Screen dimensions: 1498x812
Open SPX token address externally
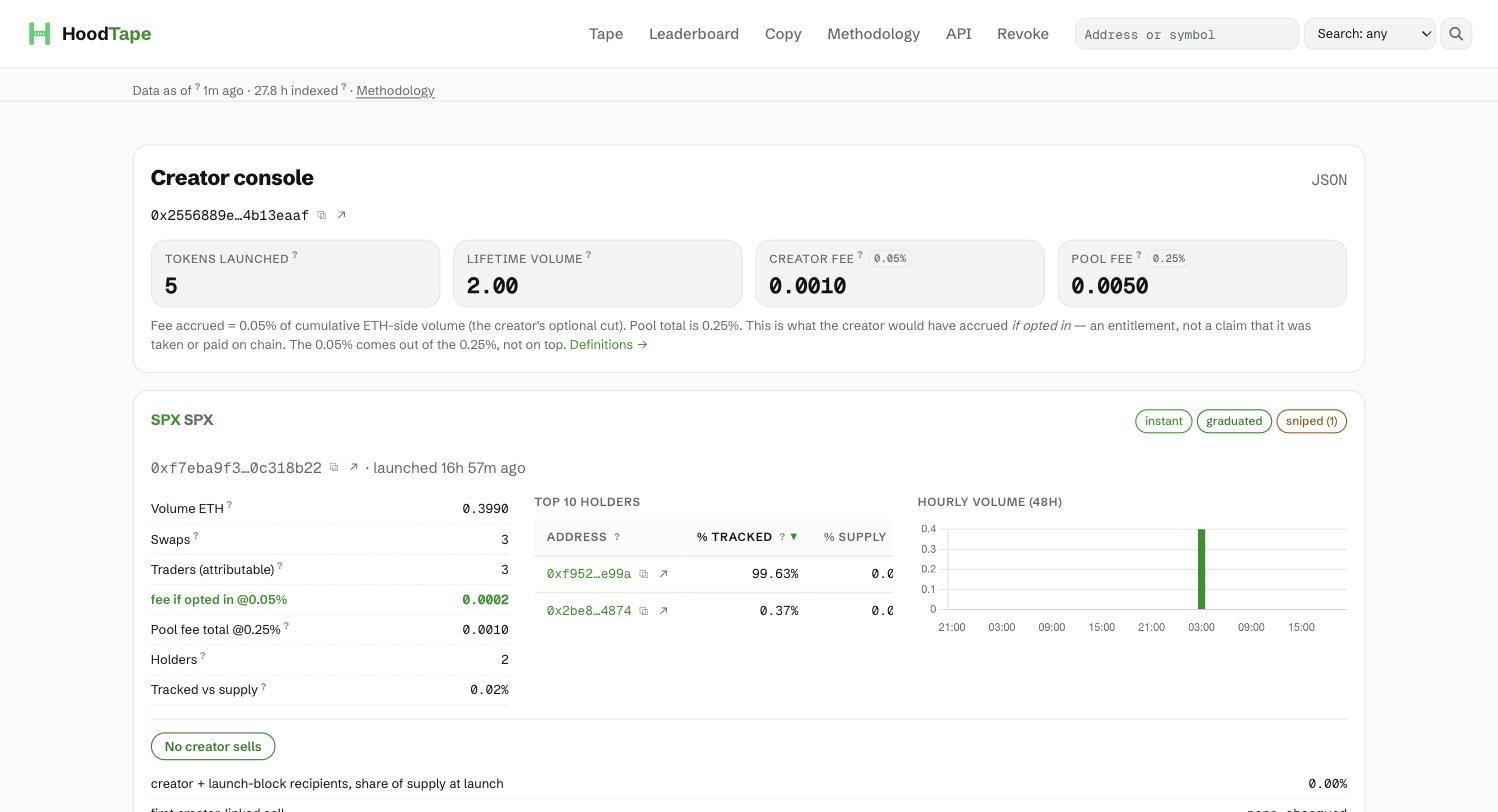[353, 467]
